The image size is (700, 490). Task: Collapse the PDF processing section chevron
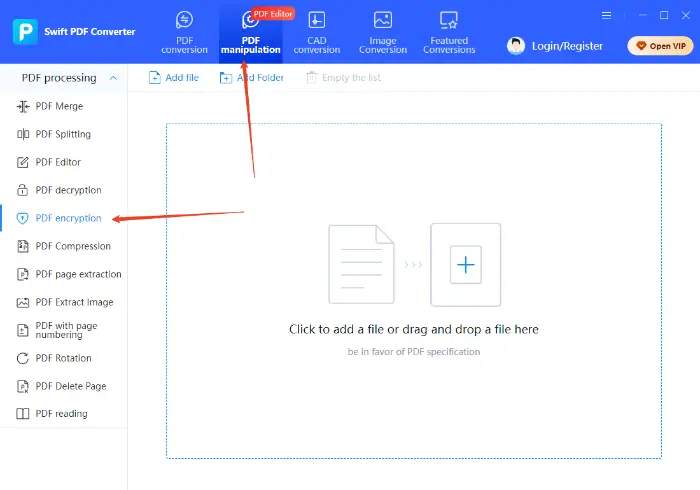click(x=113, y=78)
